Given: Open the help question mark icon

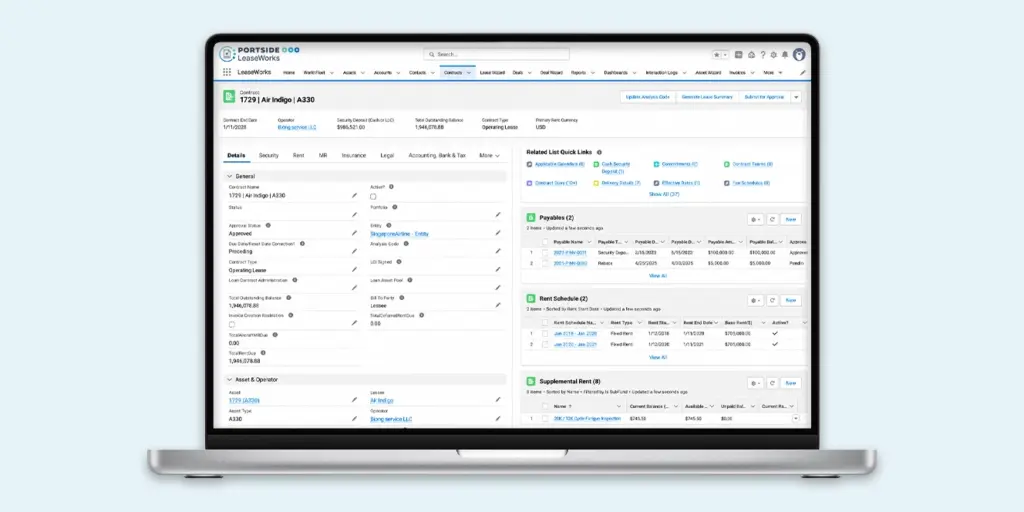Looking at the screenshot, I should point(762,55).
